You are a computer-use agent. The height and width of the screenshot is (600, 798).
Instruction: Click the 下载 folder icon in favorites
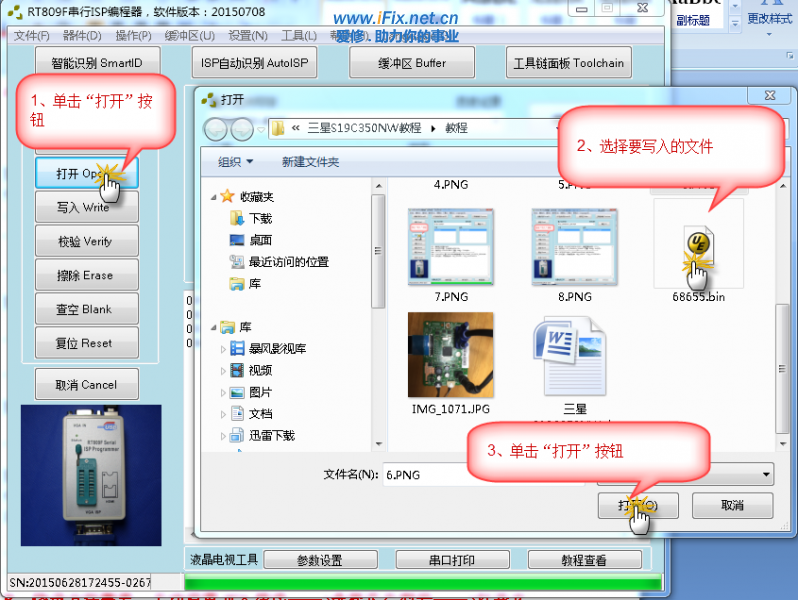(x=237, y=218)
